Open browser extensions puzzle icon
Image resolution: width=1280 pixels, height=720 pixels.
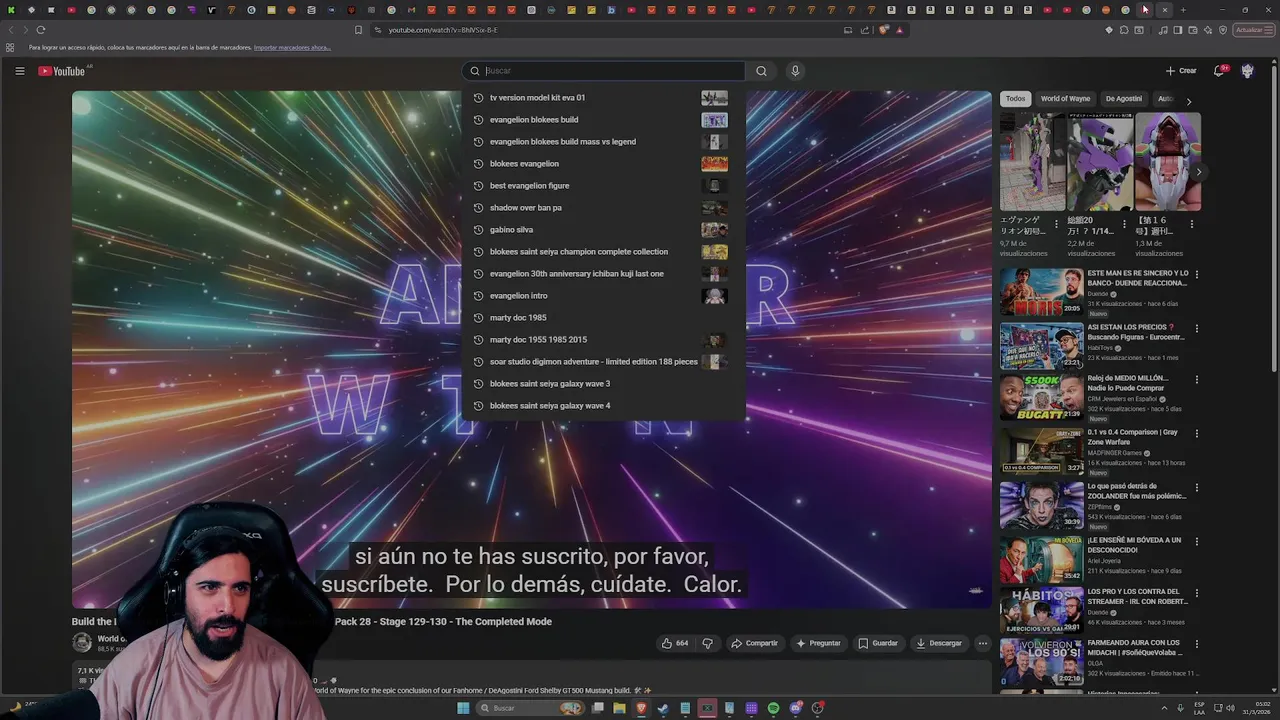click(1124, 30)
